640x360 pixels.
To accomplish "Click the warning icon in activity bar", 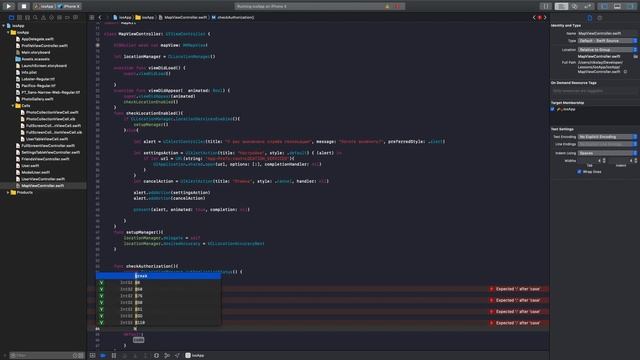I will click(387, 7).
